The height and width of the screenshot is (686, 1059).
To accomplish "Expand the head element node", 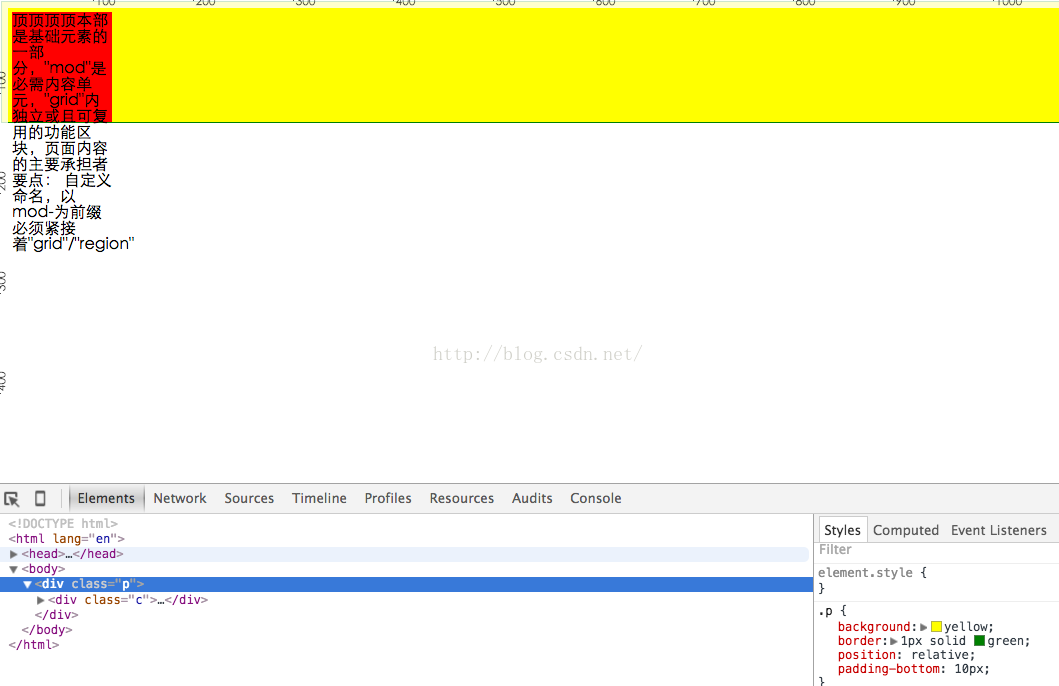I will tap(14, 554).
